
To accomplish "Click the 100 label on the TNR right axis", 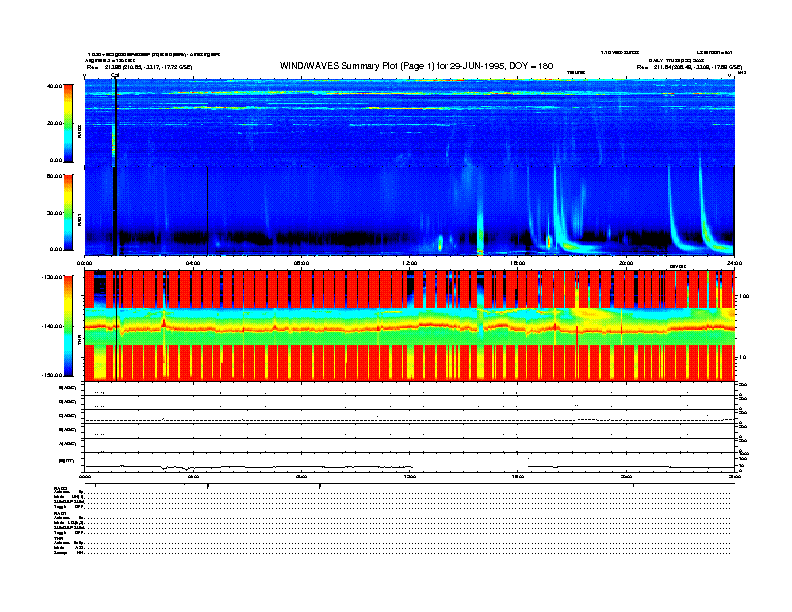I will (744, 296).
